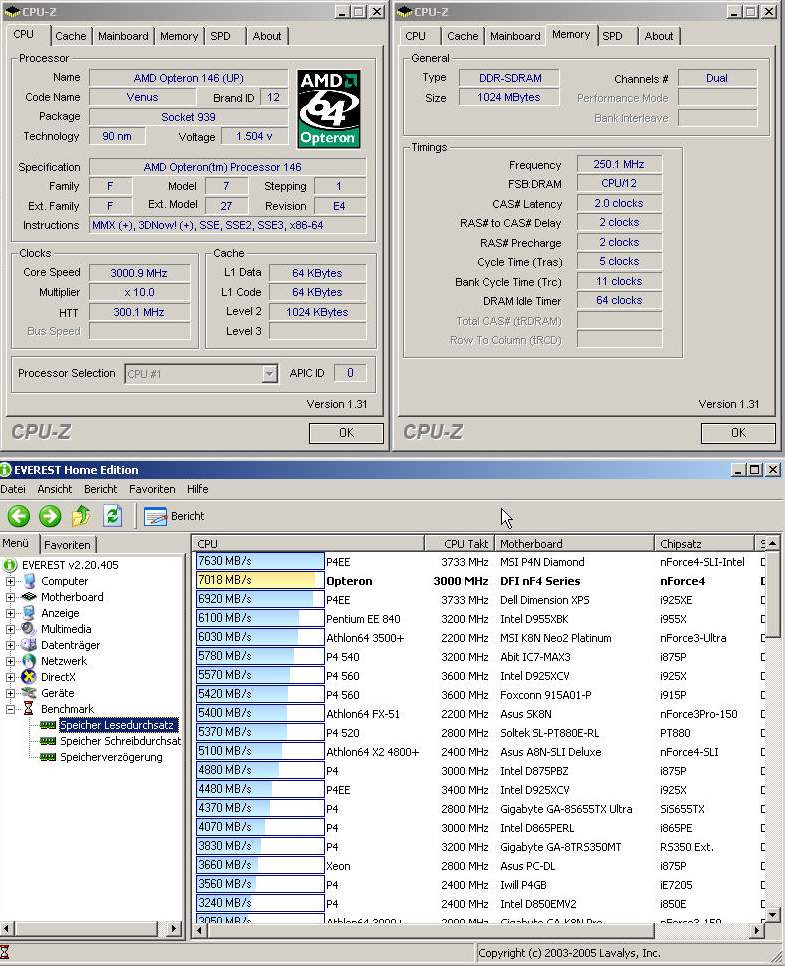Select the Anzeige tree node
Image resolution: width=785 pixels, height=966 pixels.
point(60,613)
